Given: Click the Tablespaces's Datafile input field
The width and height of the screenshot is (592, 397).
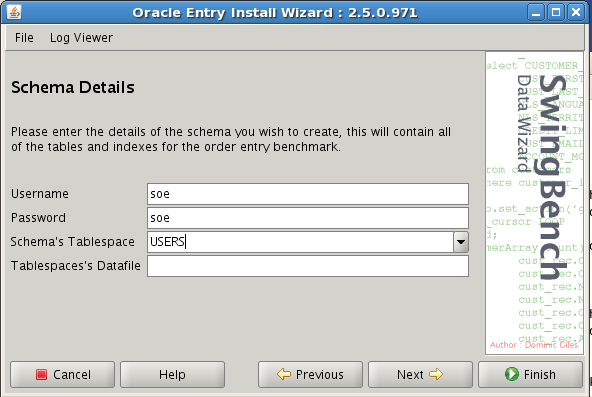Looking at the screenshot, I should [x=308, y=266].
